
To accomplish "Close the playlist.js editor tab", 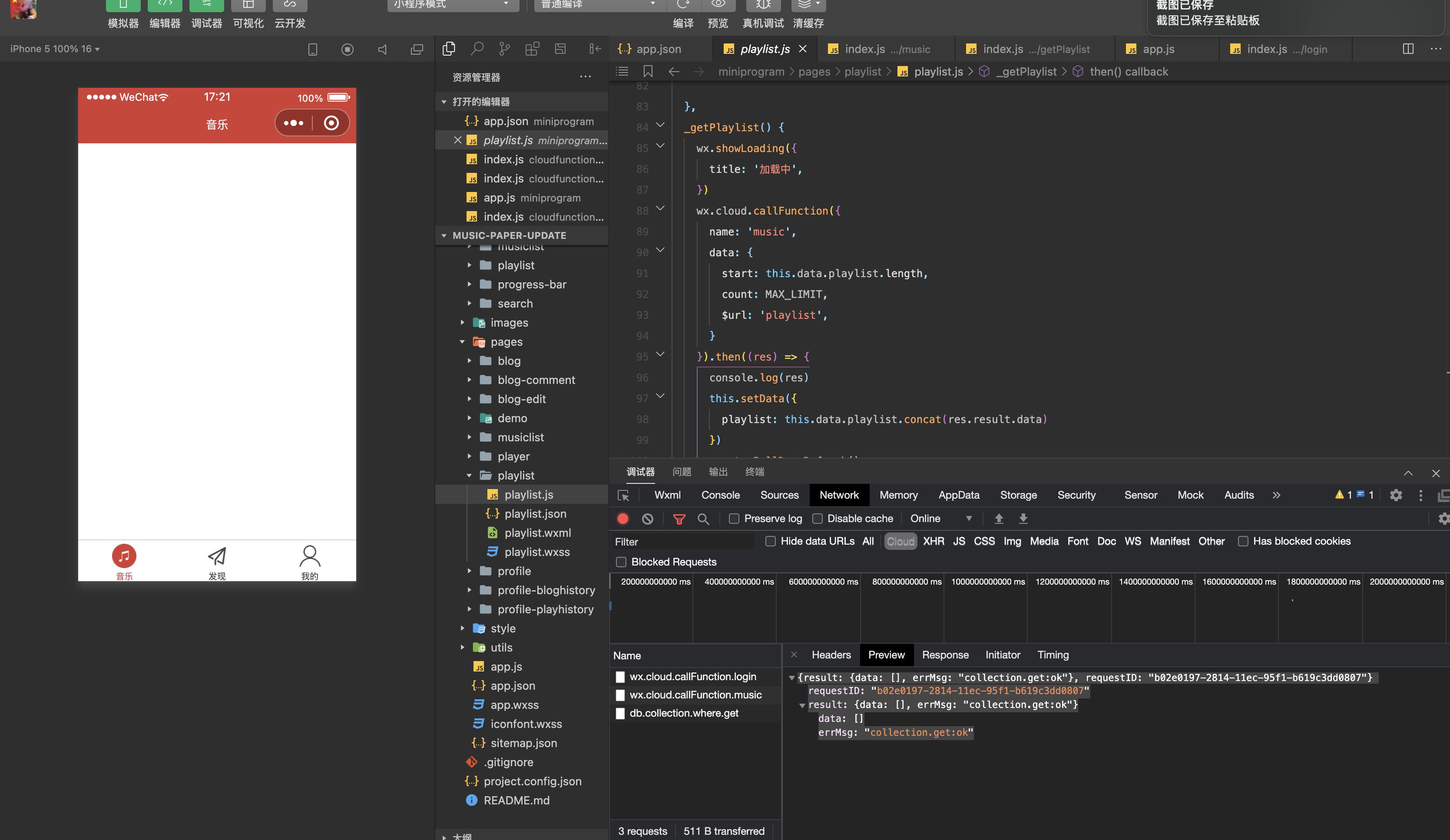I will (x=803, y=49).
